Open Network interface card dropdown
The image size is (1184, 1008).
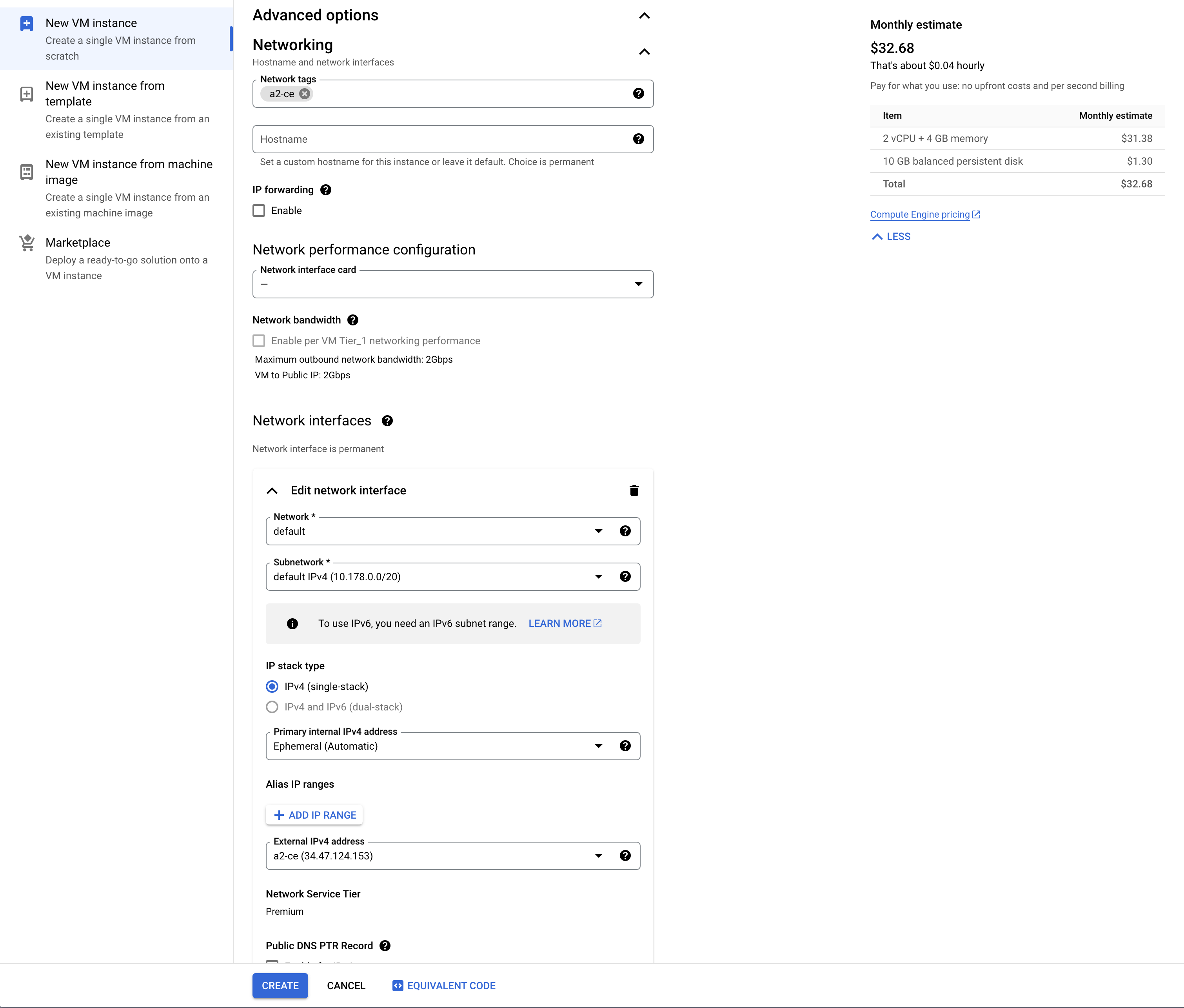point(452,284)
